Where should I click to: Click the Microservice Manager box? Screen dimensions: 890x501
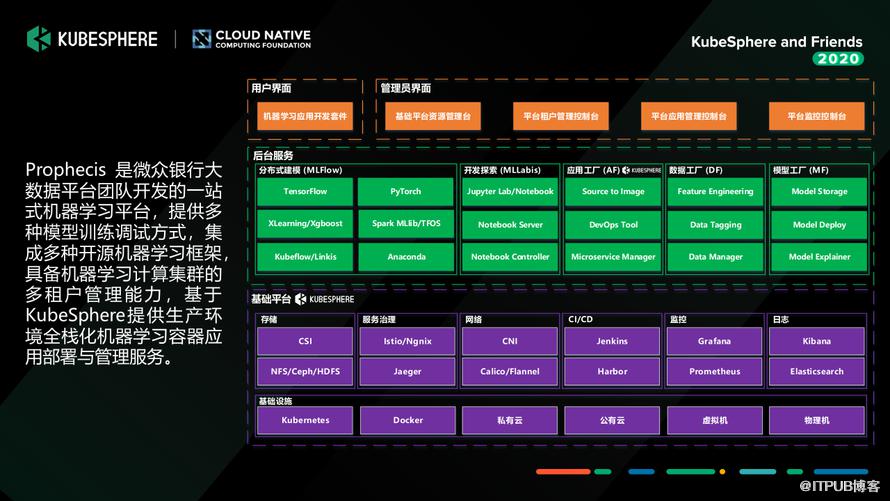click(613, 257)
